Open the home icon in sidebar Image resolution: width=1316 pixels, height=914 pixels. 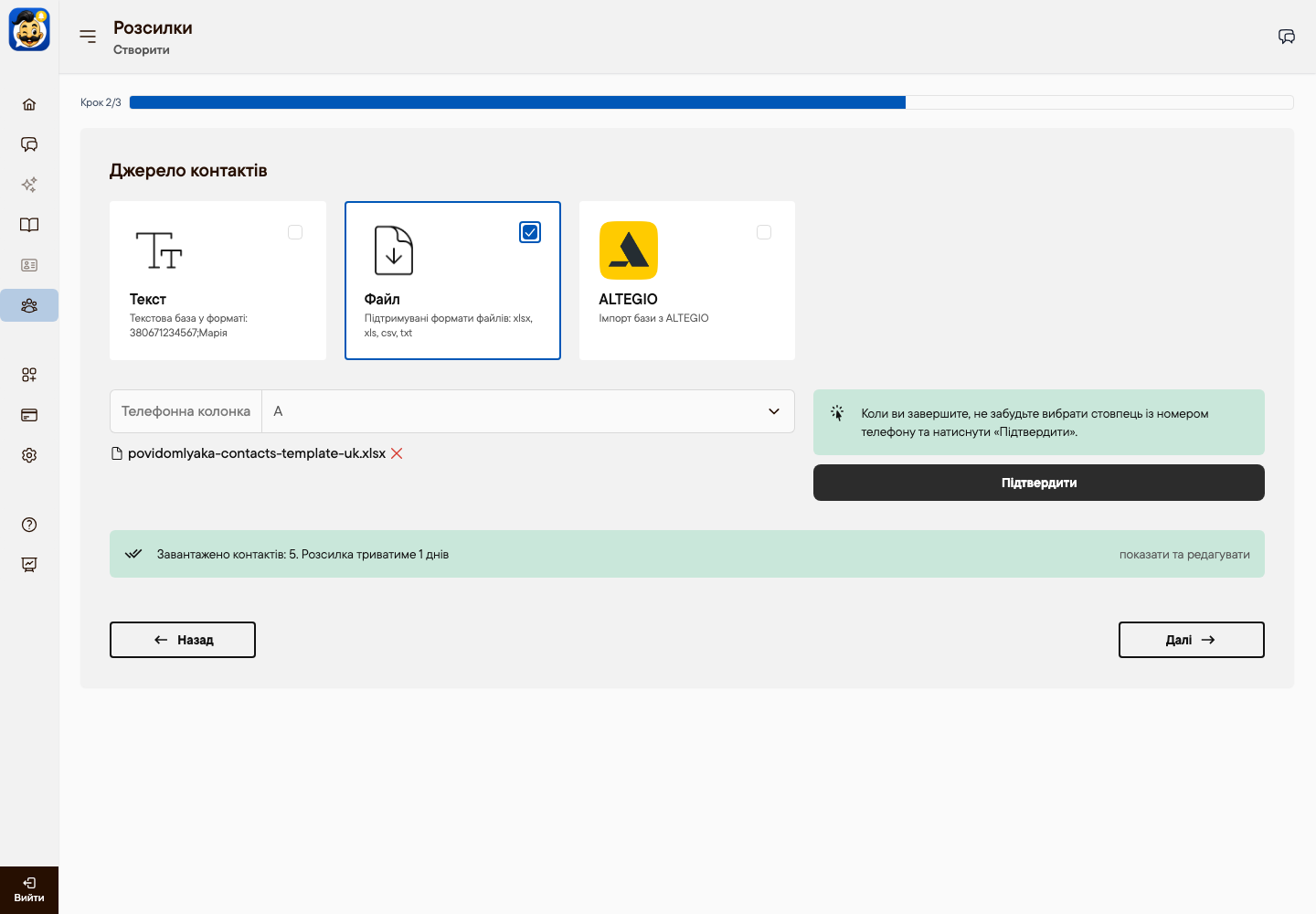coord(29,104)
